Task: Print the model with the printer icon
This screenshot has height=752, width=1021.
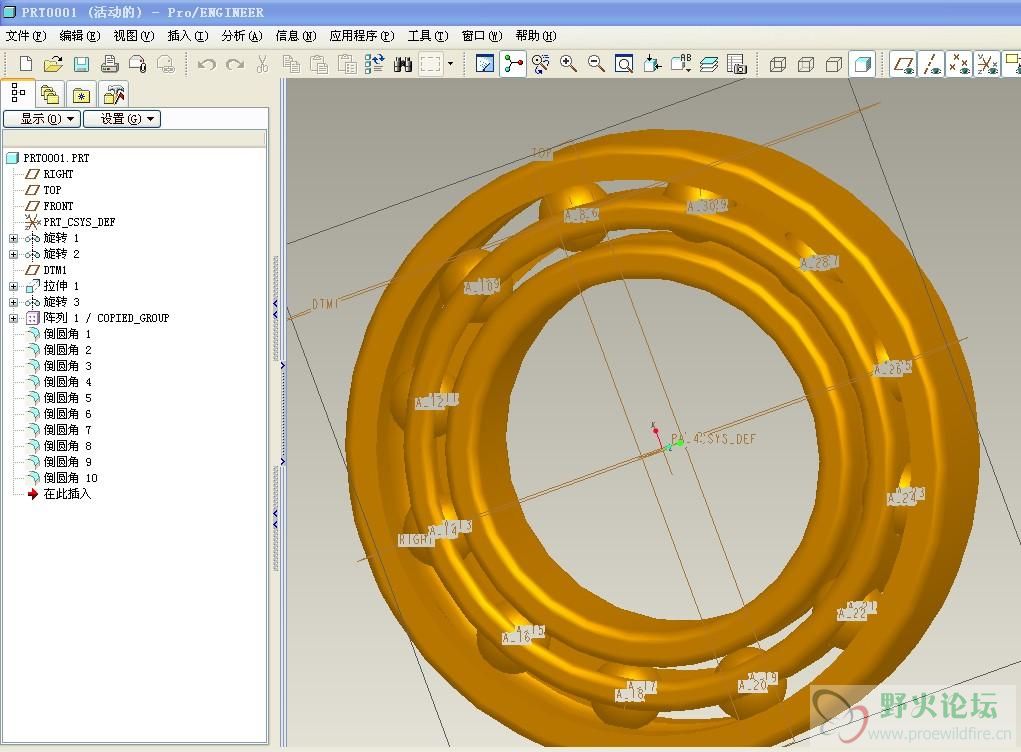Action: coord(109,64)
